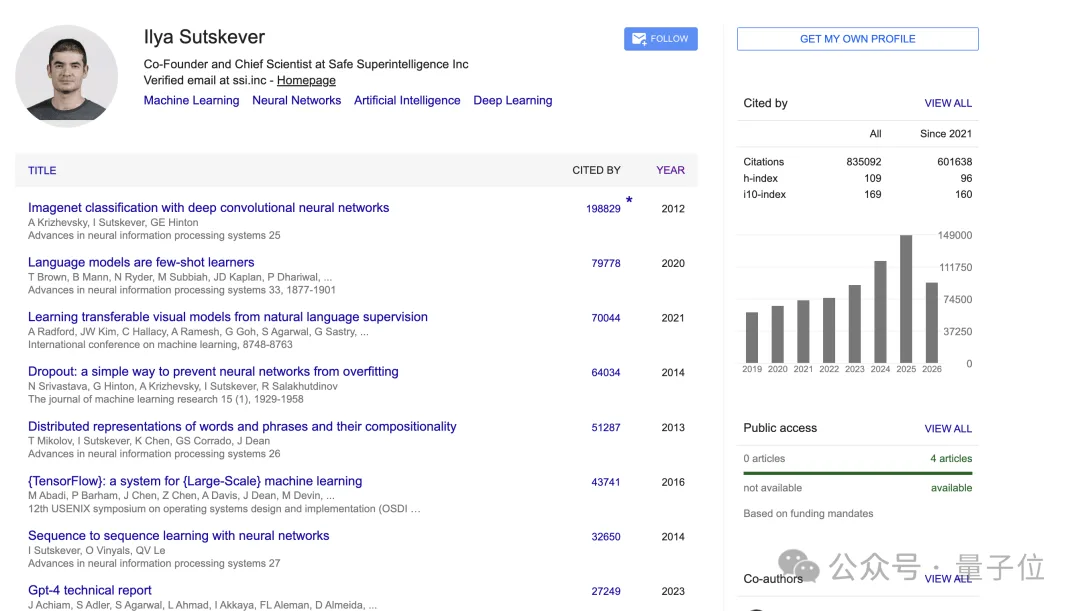
Task: Click the 2024 citations bar
Action: click(880, 312)
